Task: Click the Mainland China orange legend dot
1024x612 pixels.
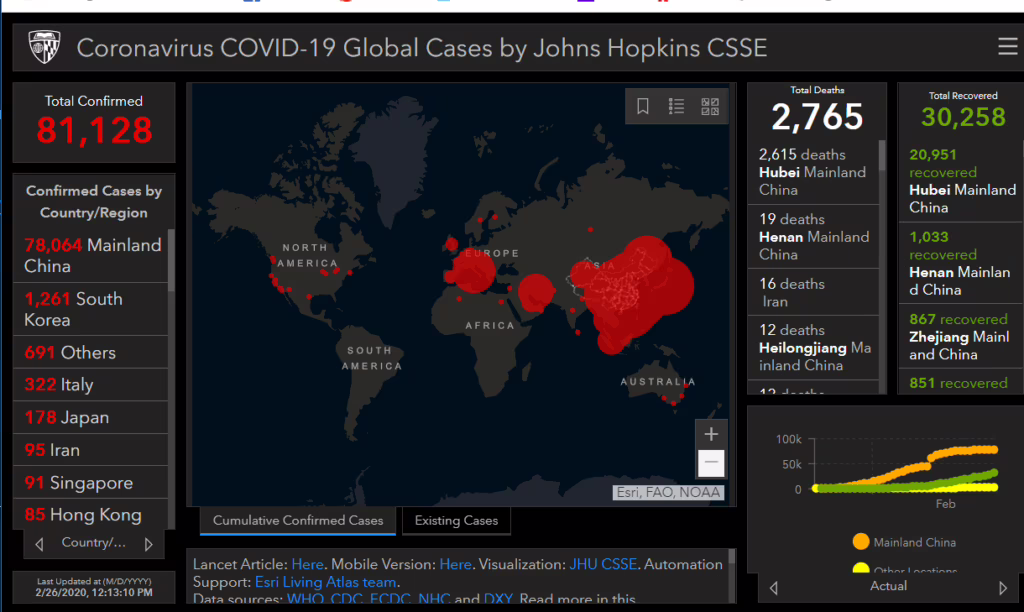Action: coord(861,541)
